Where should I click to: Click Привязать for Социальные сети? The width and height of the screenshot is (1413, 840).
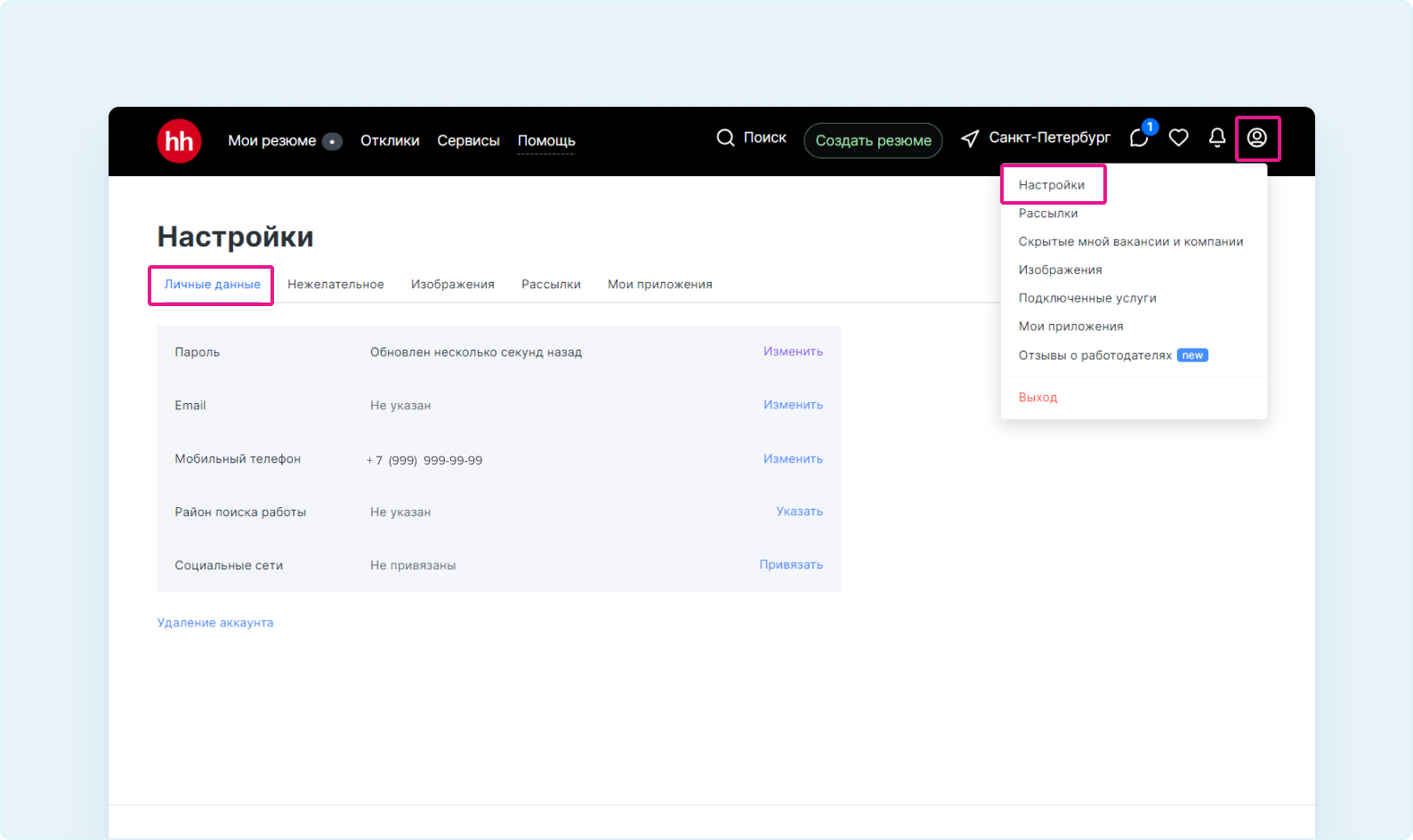point(791,565)
